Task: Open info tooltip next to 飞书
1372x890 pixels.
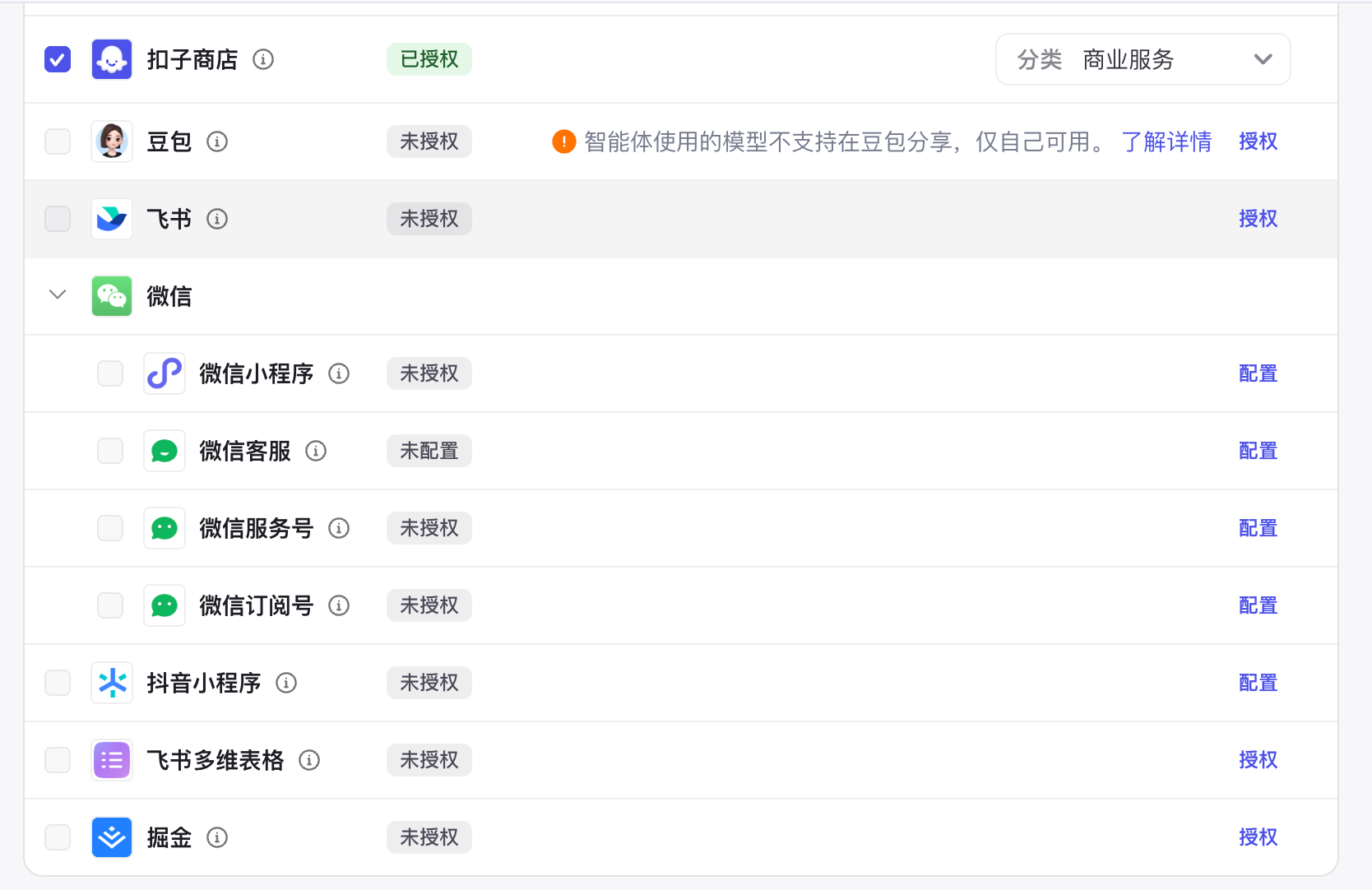Action: [217, 219]
